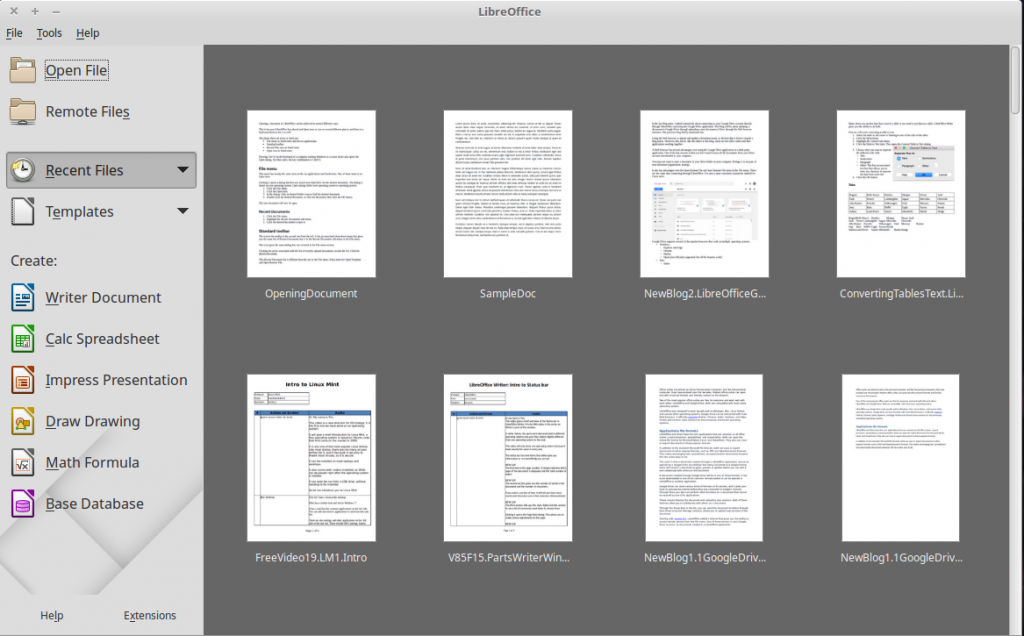1024x636 pixels.
Task: Create a new Impress Presentation
Action: point(116,379)
